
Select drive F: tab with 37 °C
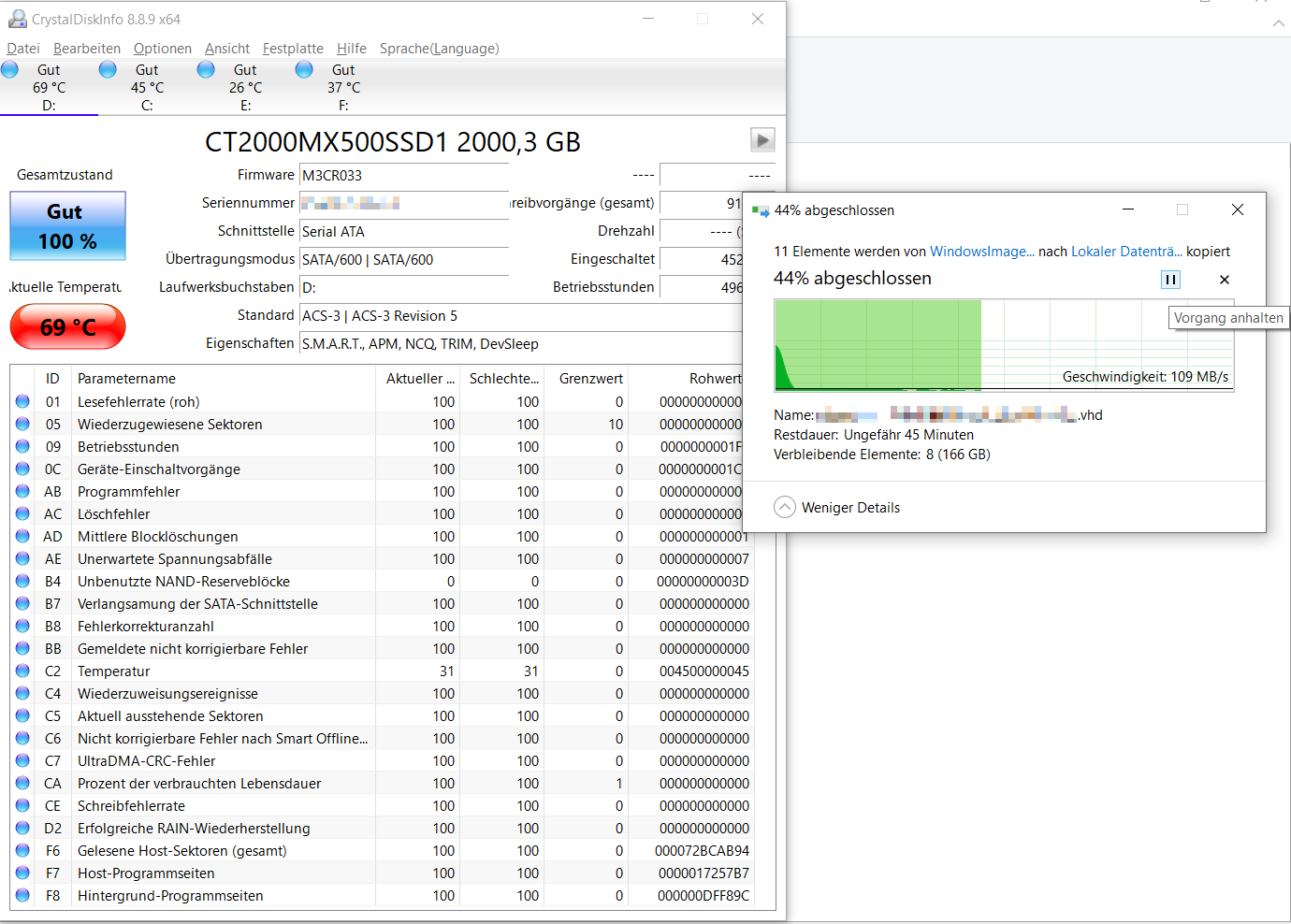pyautogui.click(x=343, y=87)
